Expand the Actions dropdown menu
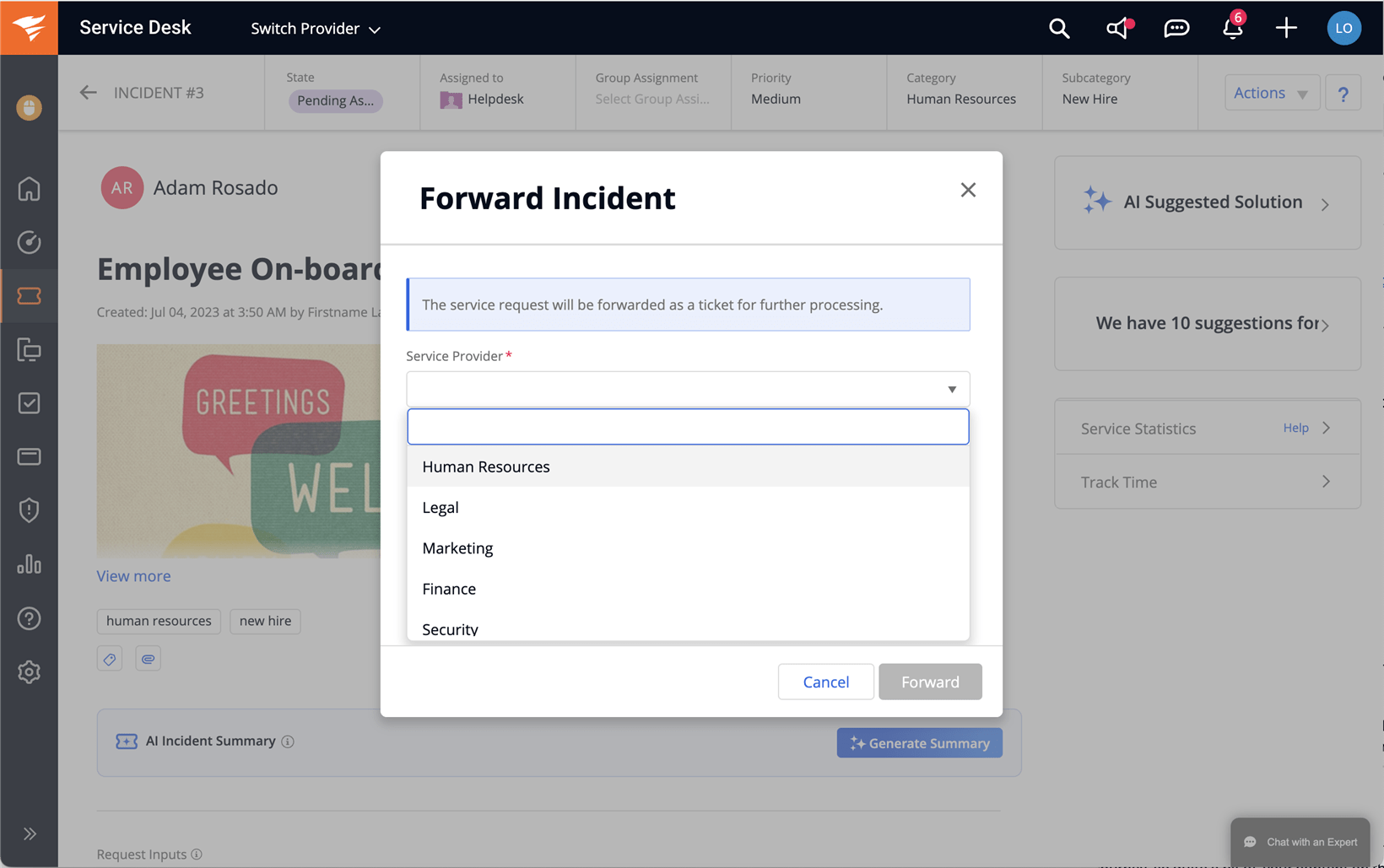 [x=1271, y=93]
